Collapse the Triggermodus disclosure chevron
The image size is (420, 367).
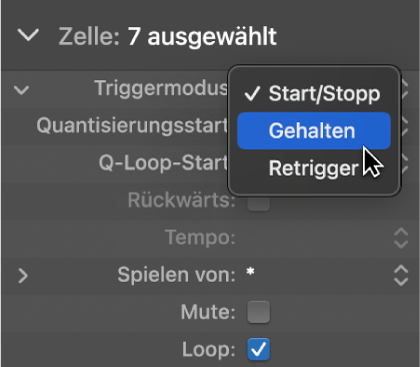[22, 90]
